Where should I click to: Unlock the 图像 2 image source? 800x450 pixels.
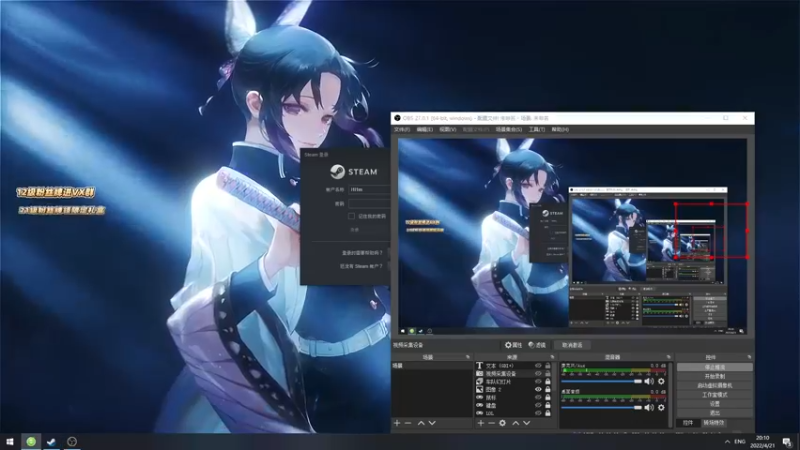[548, 389]
